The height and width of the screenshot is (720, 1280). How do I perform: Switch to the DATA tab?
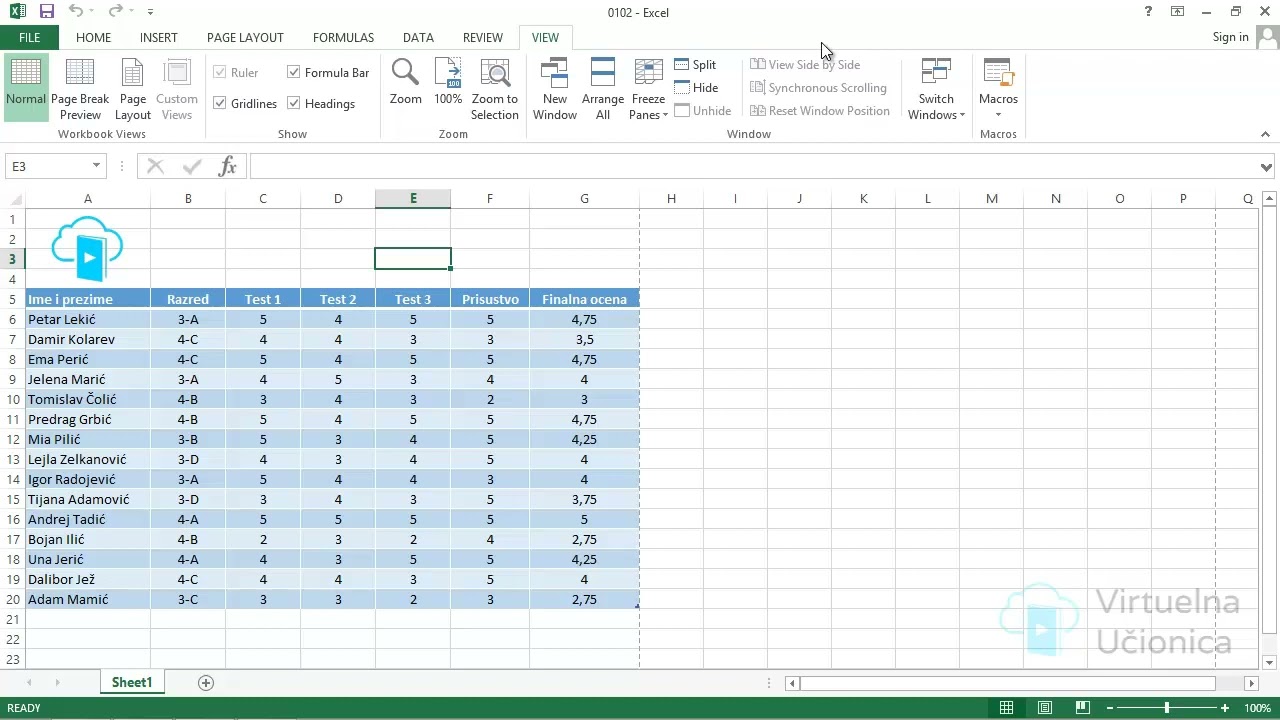coord(418,37)
